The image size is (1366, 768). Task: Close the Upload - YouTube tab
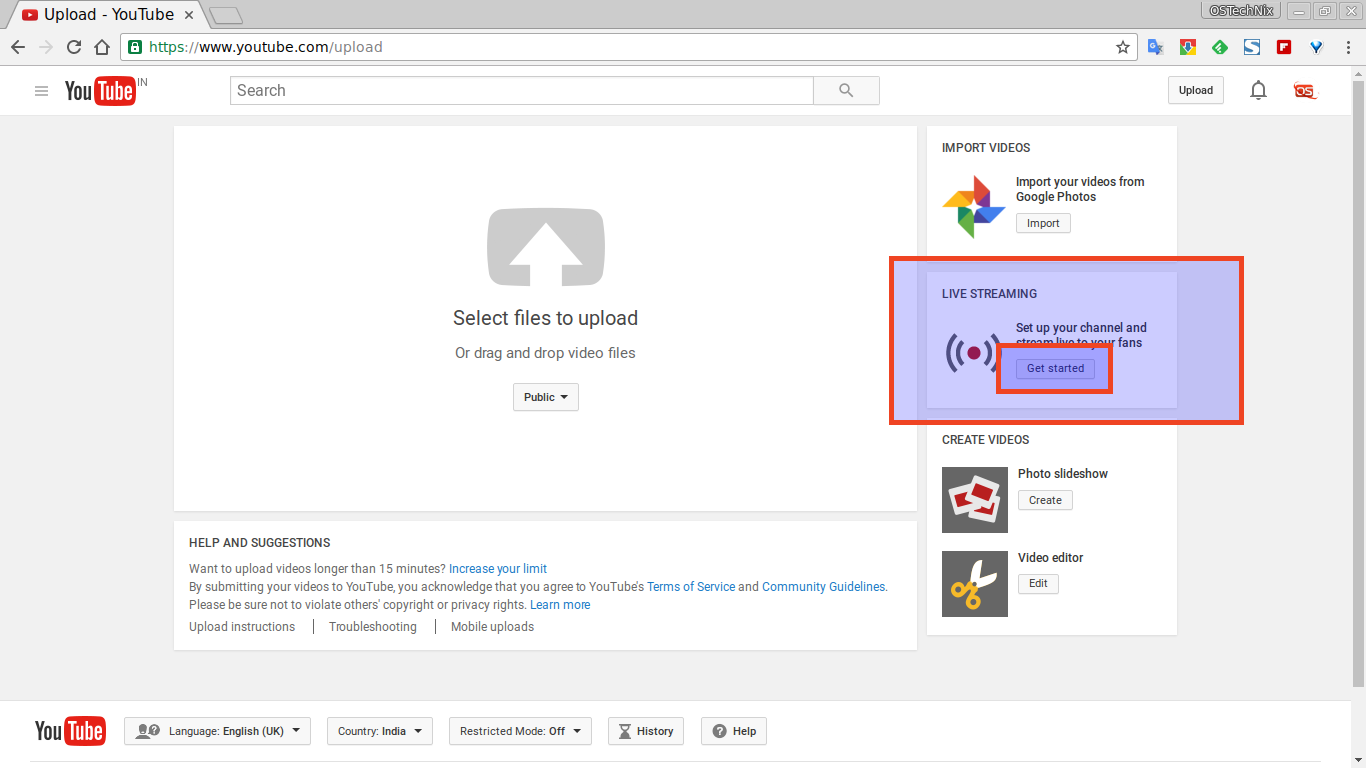pos(189,15)
